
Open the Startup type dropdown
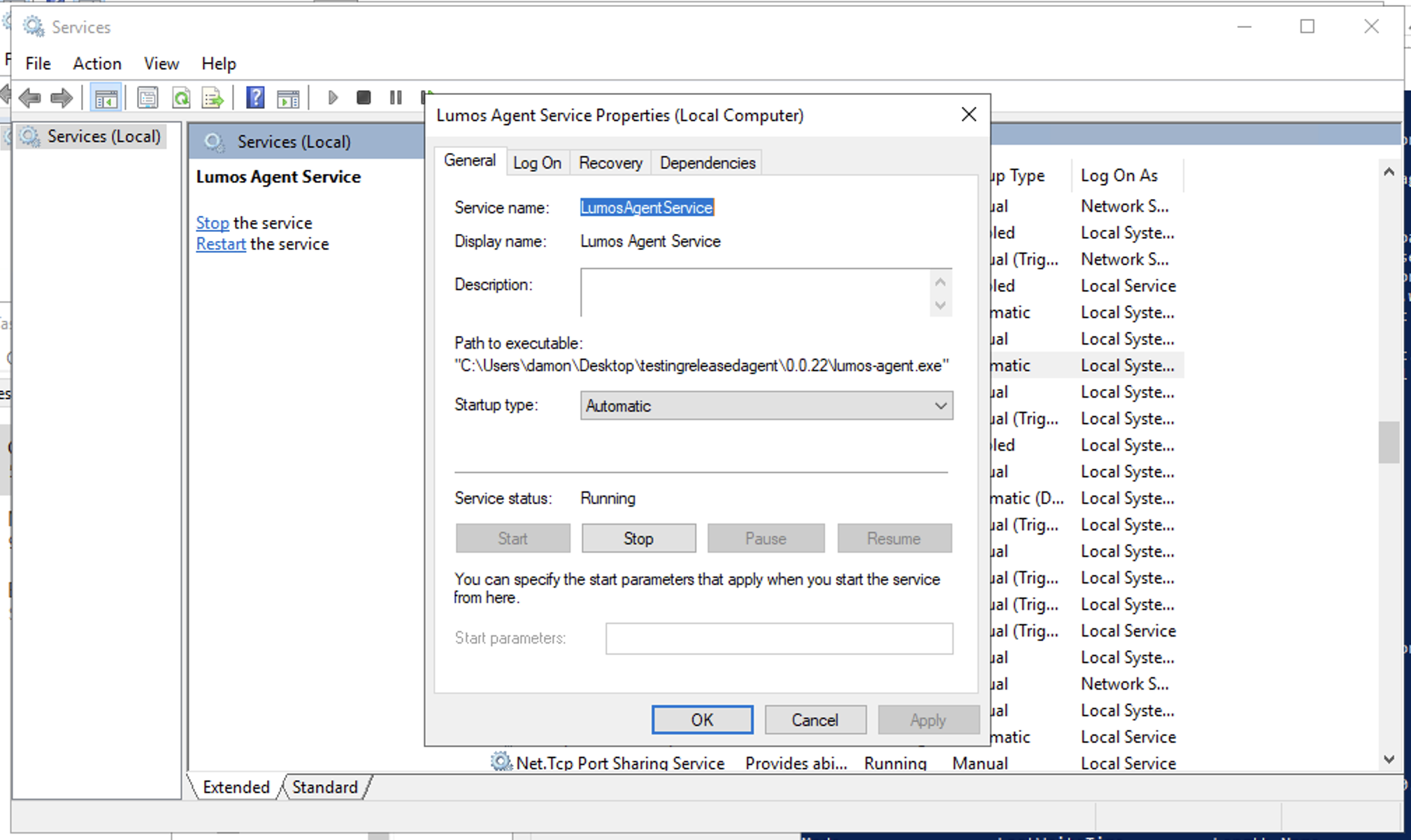(766, 405)
